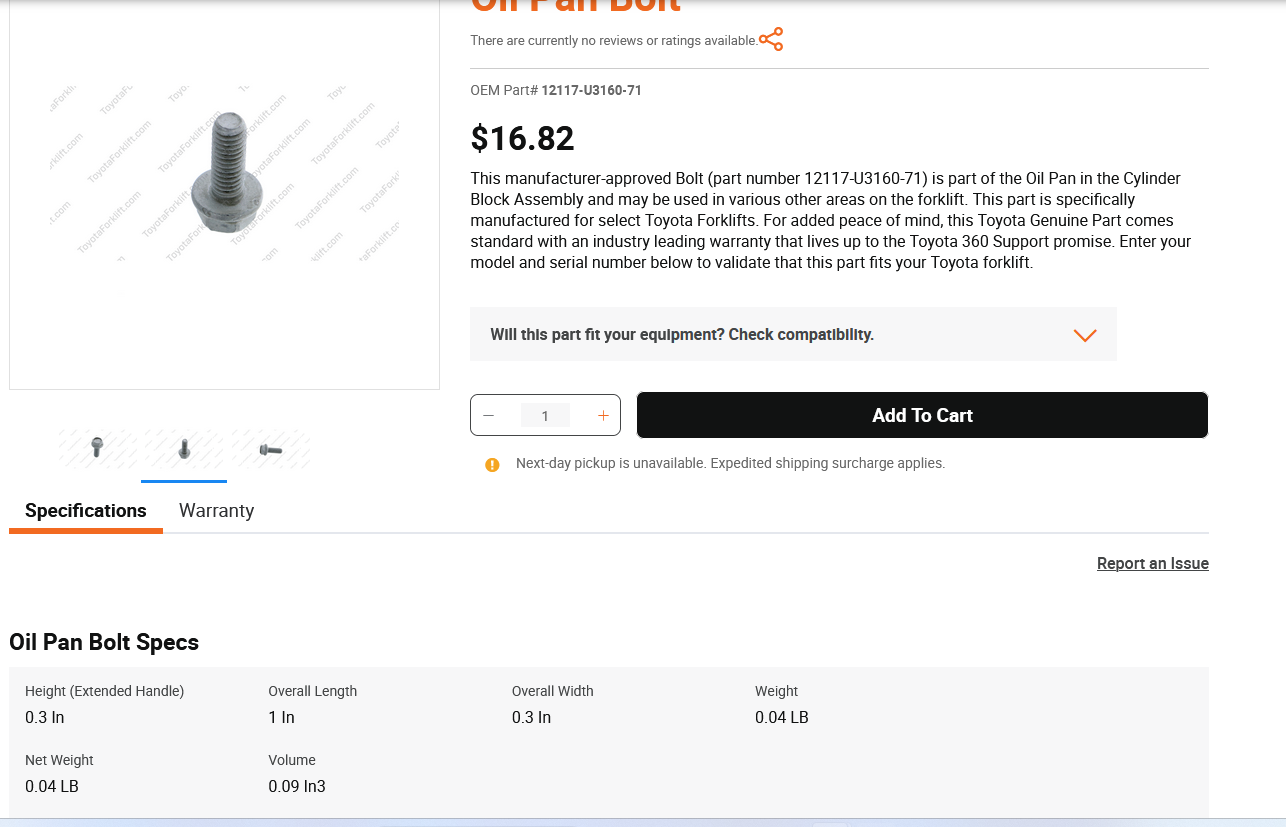The image size is (1286, 827).
Task: Open the Report an Issue link
Action: click(x=1152, y=564)
